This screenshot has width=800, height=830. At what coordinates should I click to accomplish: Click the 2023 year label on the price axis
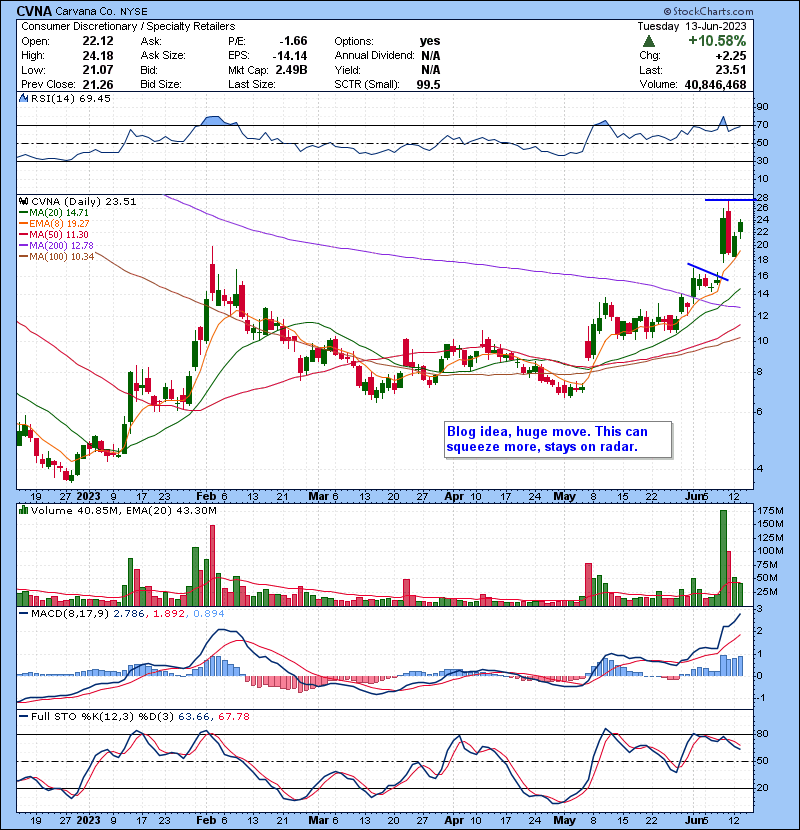88,497
